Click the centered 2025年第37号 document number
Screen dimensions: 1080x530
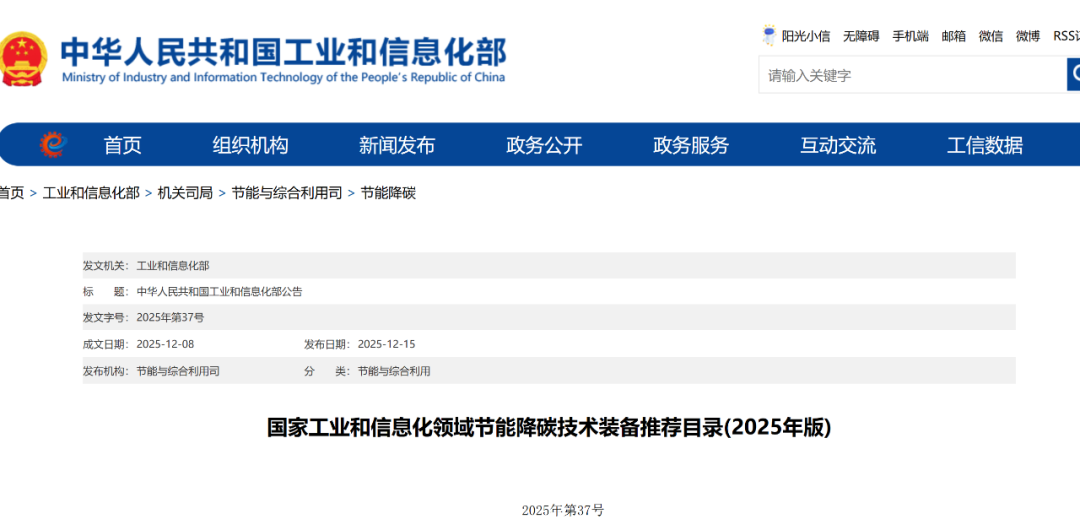point(563,510)
